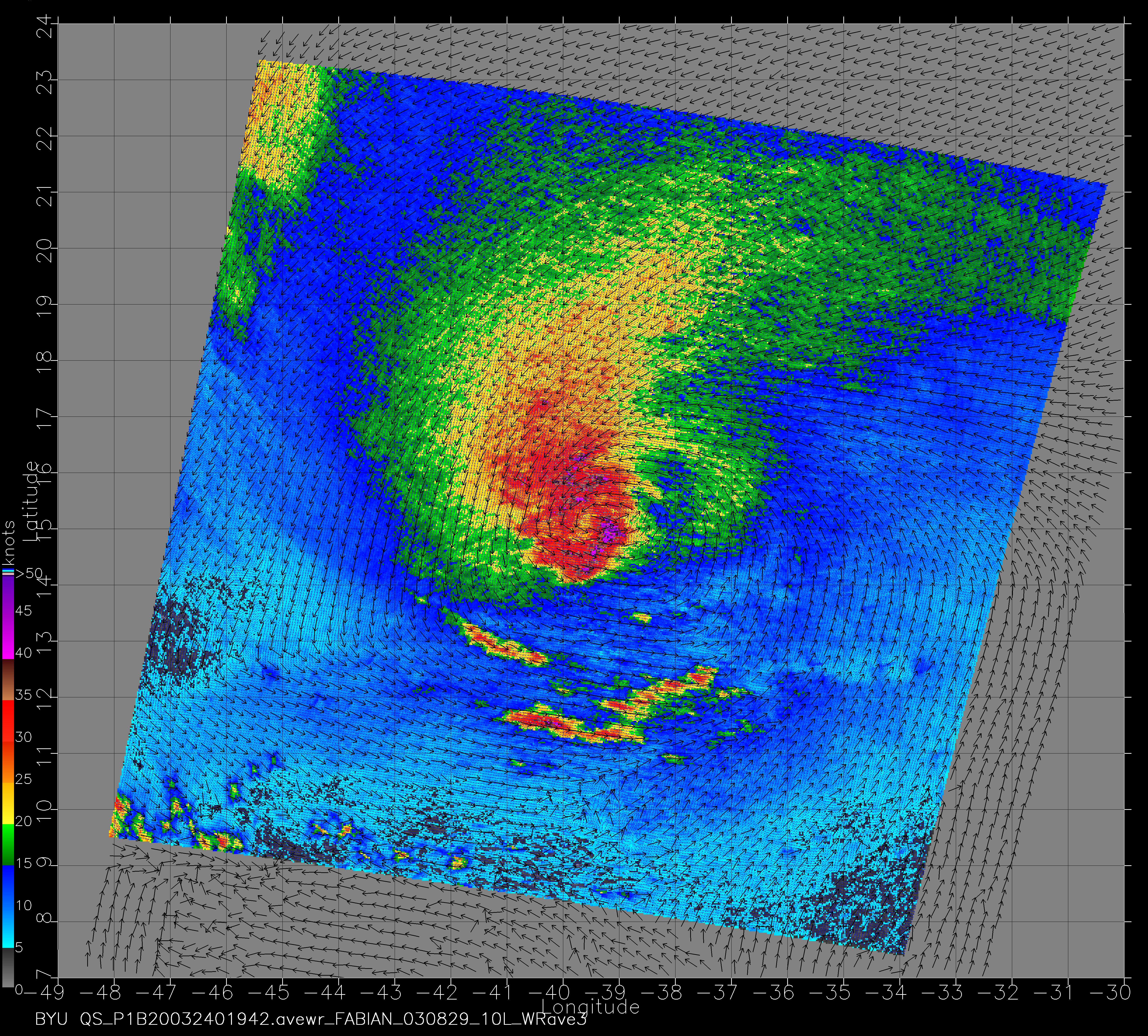Screen dimensions: 1148x1036
Task: Select the '25' color bar value
Action: coord(23,779)
